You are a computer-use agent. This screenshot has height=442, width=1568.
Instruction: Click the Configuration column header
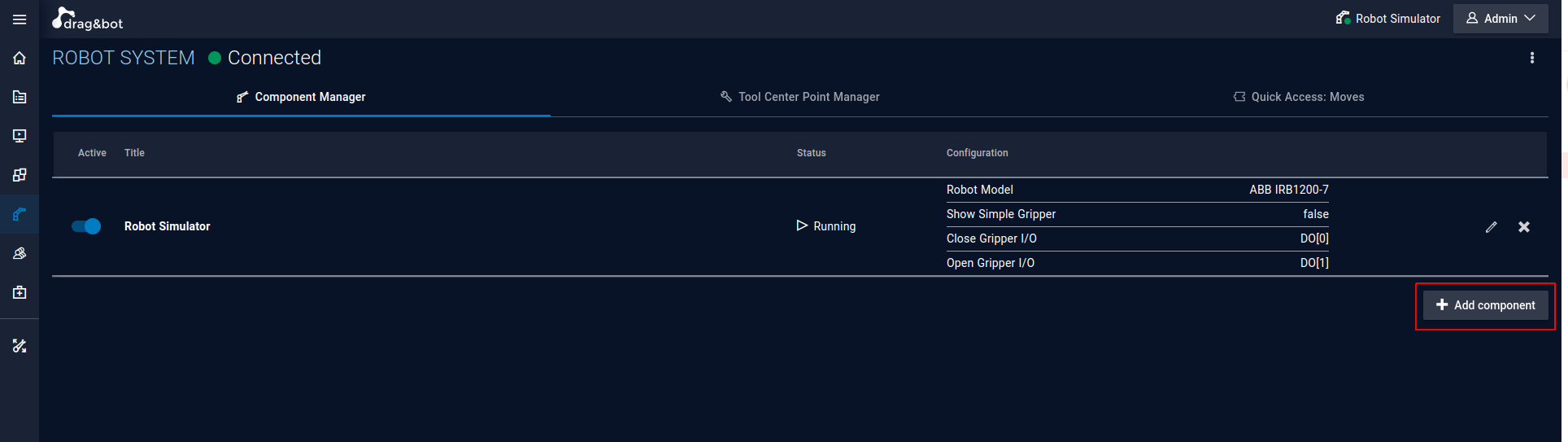tap(977, 153)
